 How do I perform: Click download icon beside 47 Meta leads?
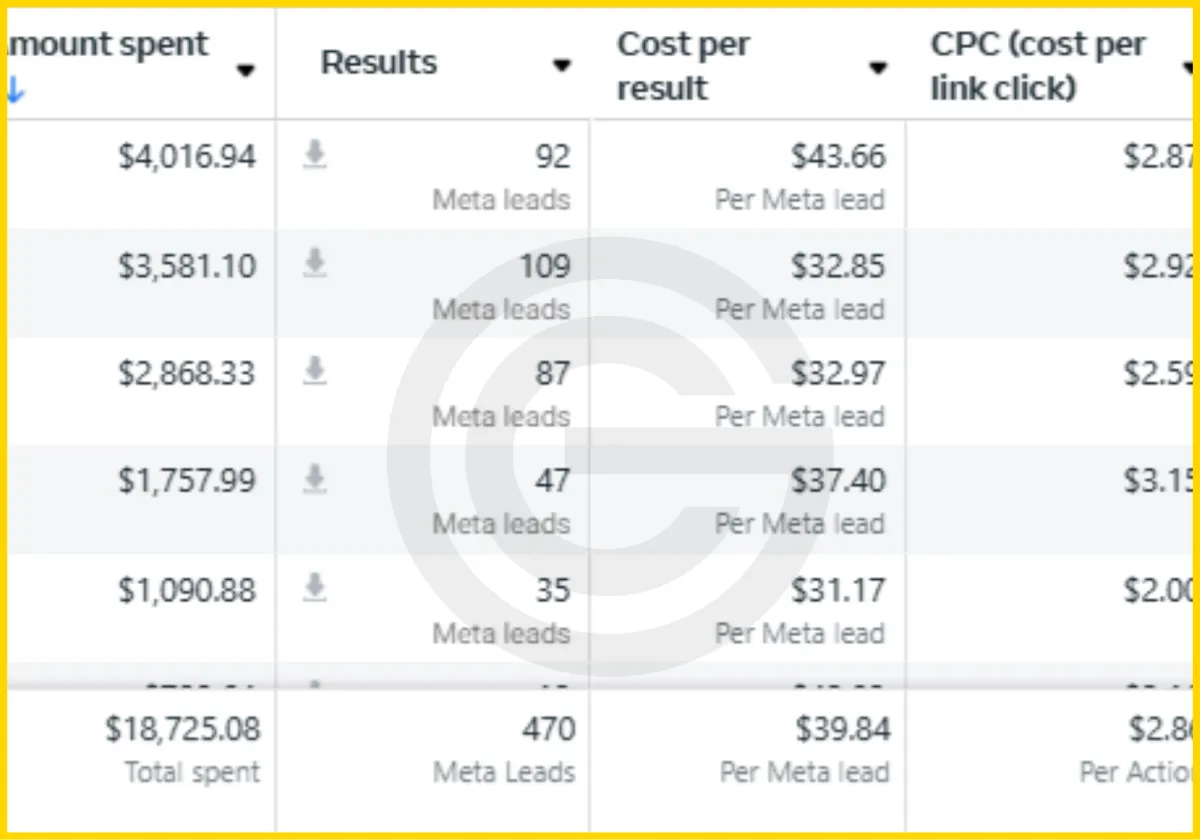click(315, 480)
